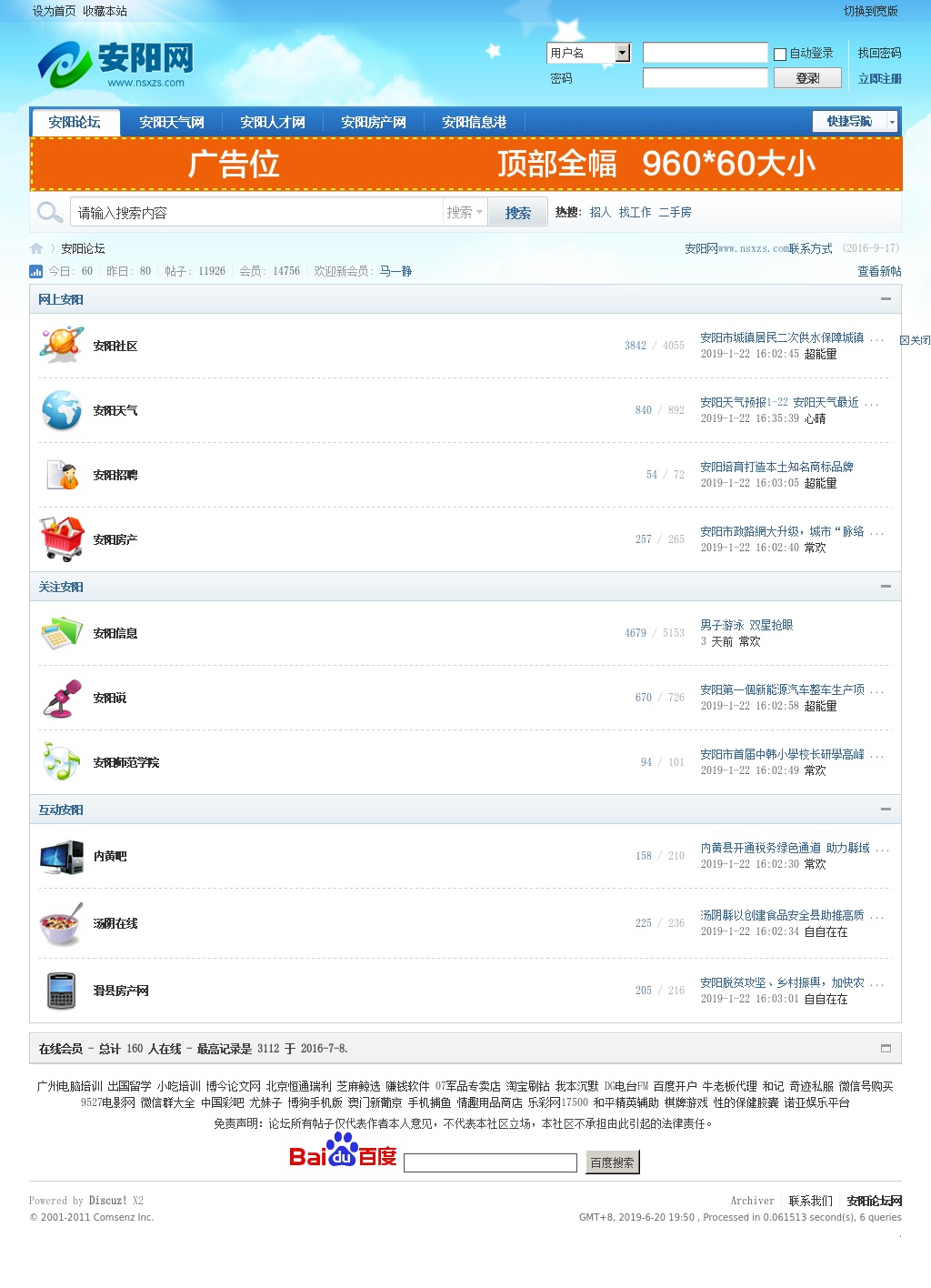This screenshot has height=1288, width=931.
Task: Open 安阳房产 shopping cart icon
Action: [62, 539]
